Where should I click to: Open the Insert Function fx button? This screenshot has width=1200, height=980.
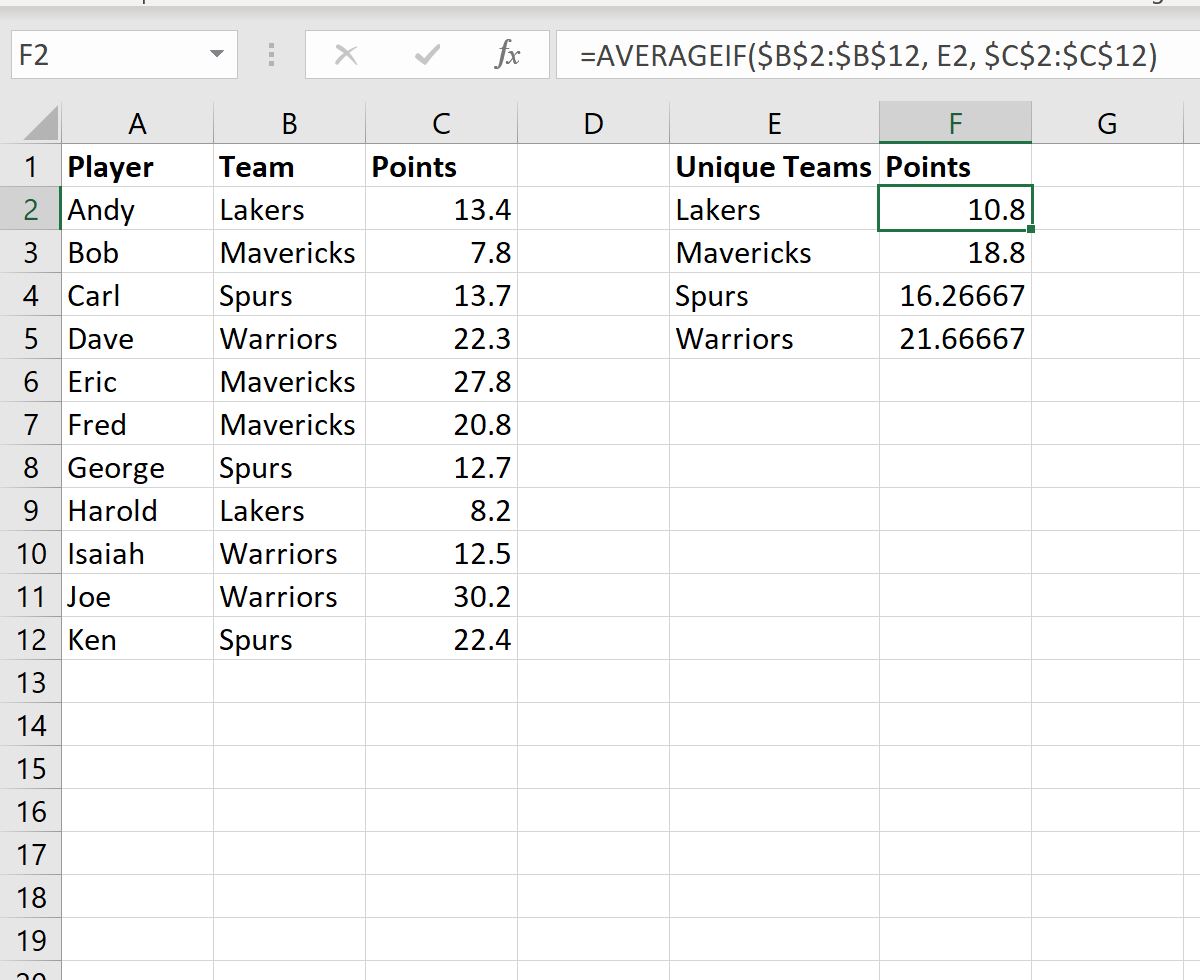coord(508,55)
